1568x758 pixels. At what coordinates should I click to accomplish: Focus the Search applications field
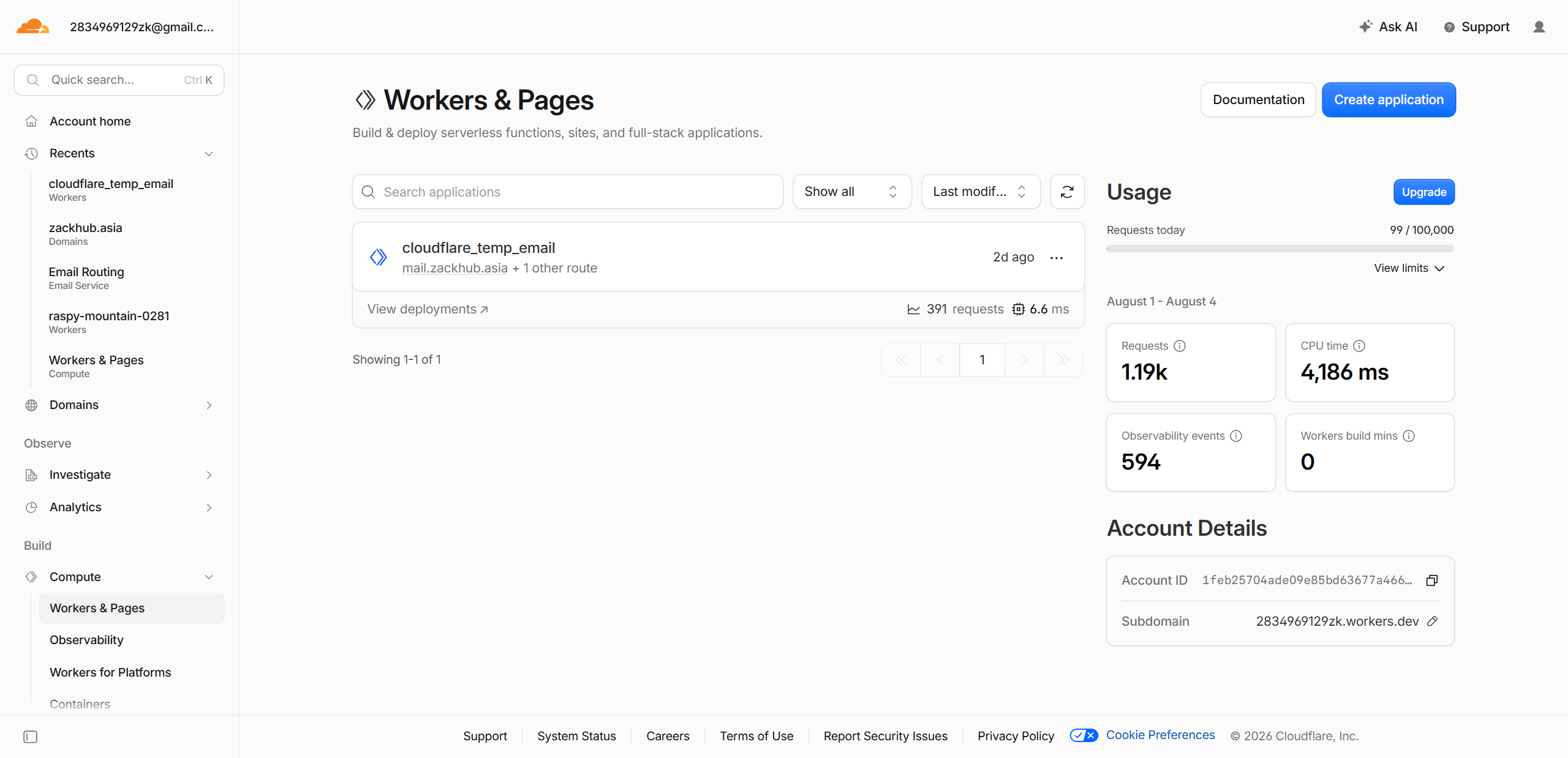point(568,192)
